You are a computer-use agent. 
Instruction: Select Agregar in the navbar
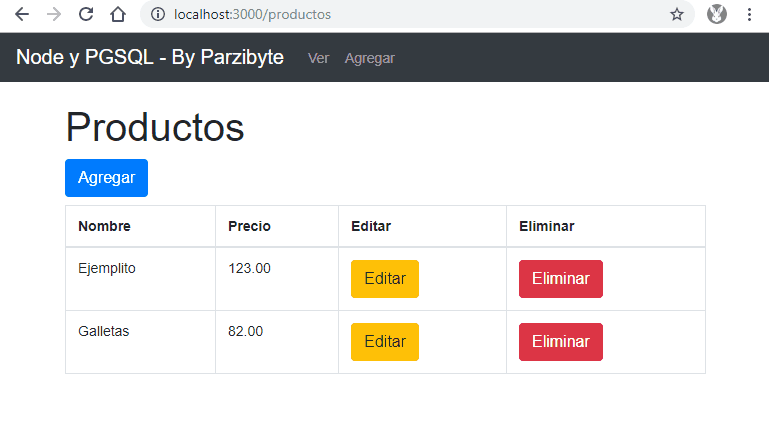370,58
